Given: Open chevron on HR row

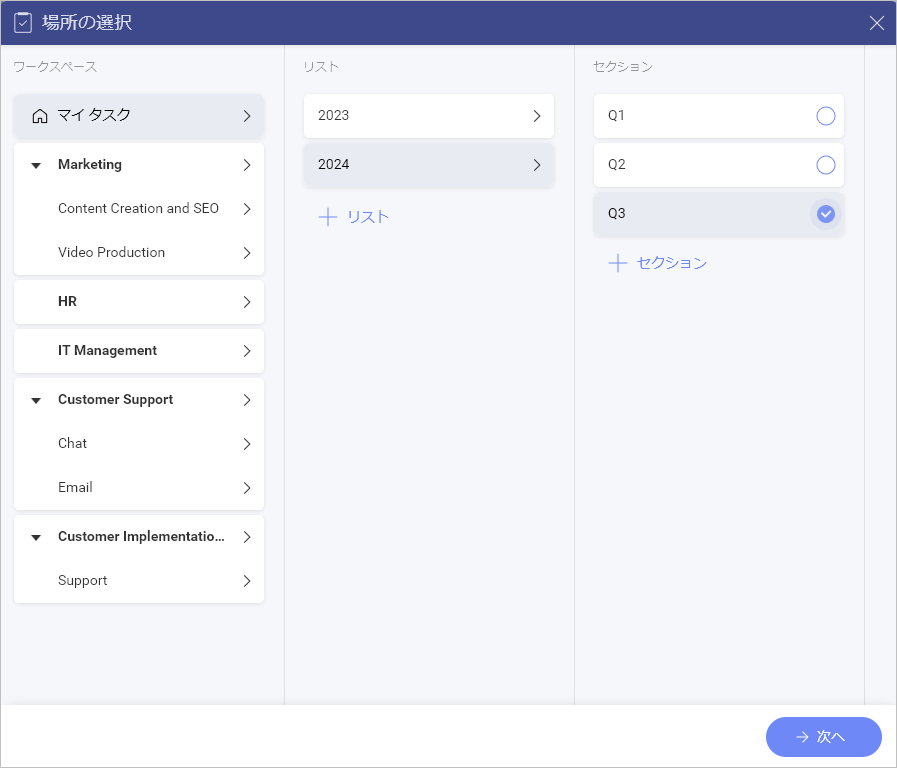Looking at the screenshot, I should (x=247, y=302).
